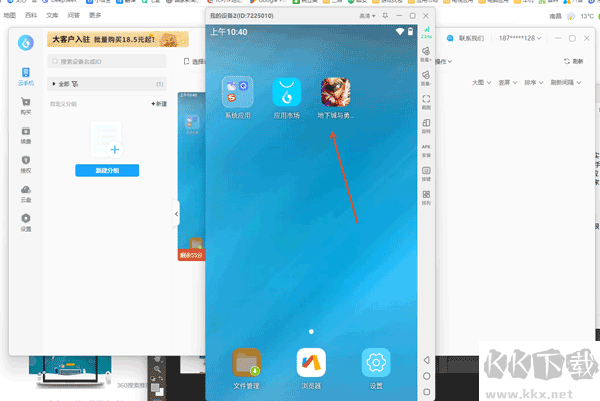Open the 浏览器 app in the phone dock
The height and width of the screenshot is (401, 600).
(x=311, y=368)
